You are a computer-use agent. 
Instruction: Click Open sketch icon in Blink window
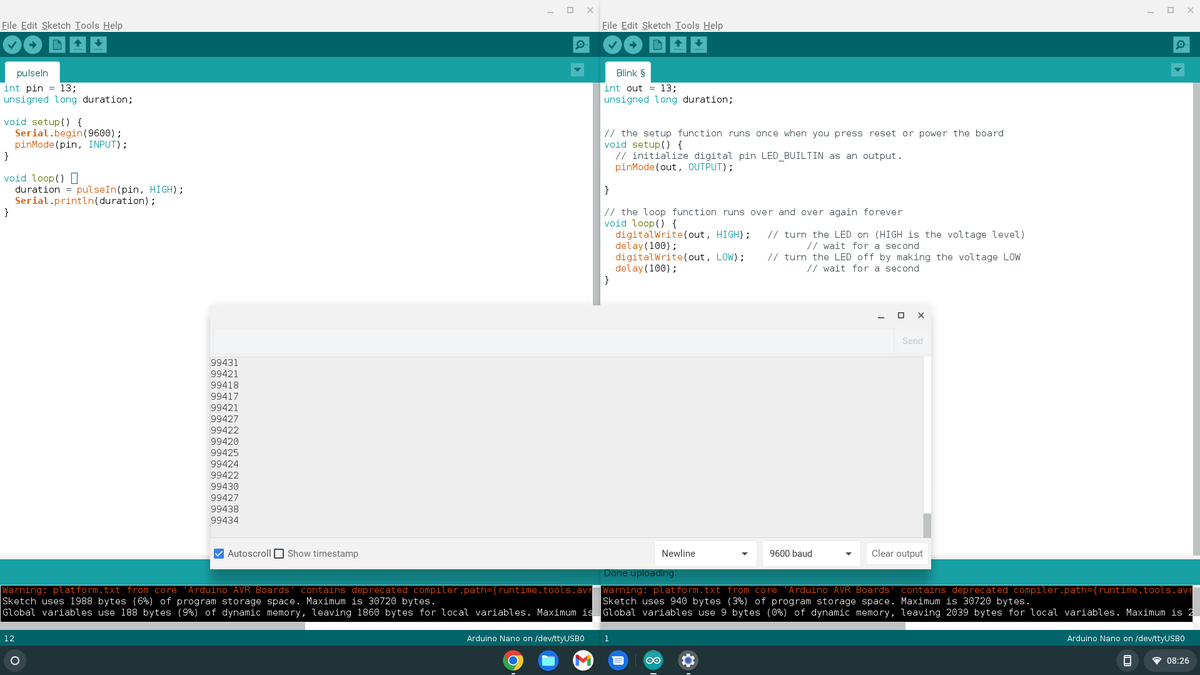(x=677, y=45)
